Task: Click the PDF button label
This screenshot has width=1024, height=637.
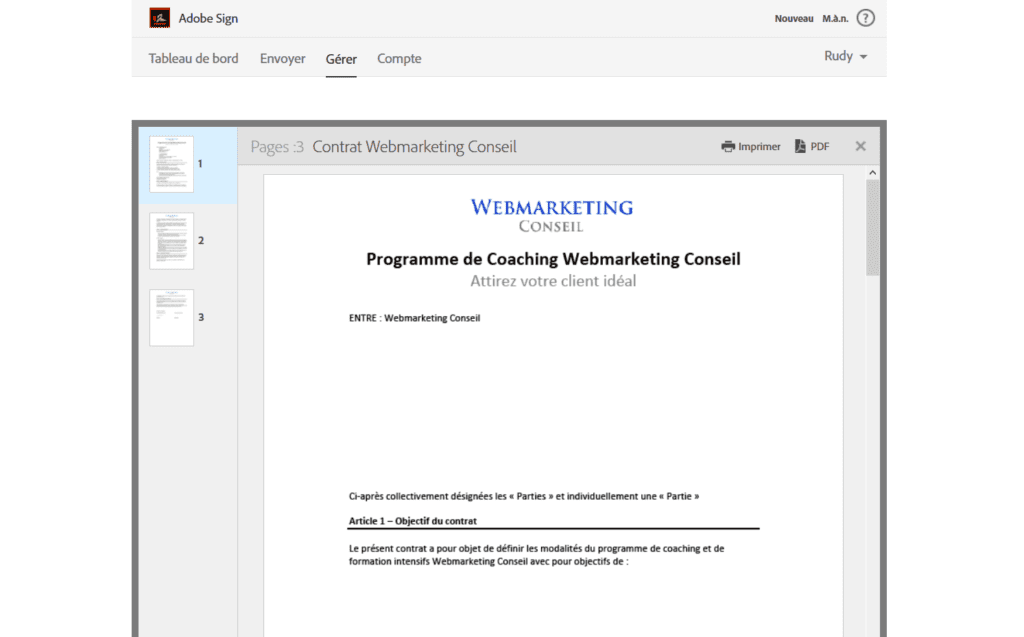Action: (x=820, y=146)
